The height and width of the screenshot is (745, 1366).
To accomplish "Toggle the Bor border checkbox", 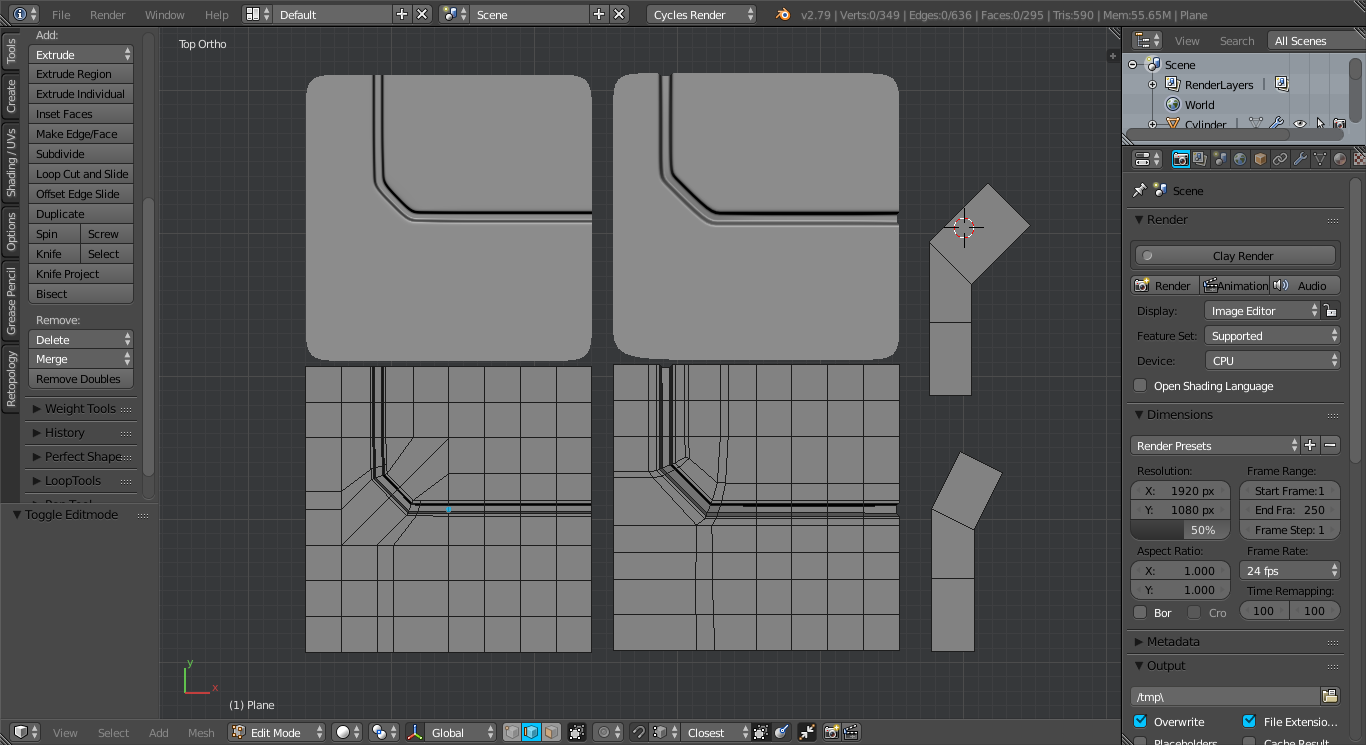I will pyautogui.click(x=1140, y=612).
